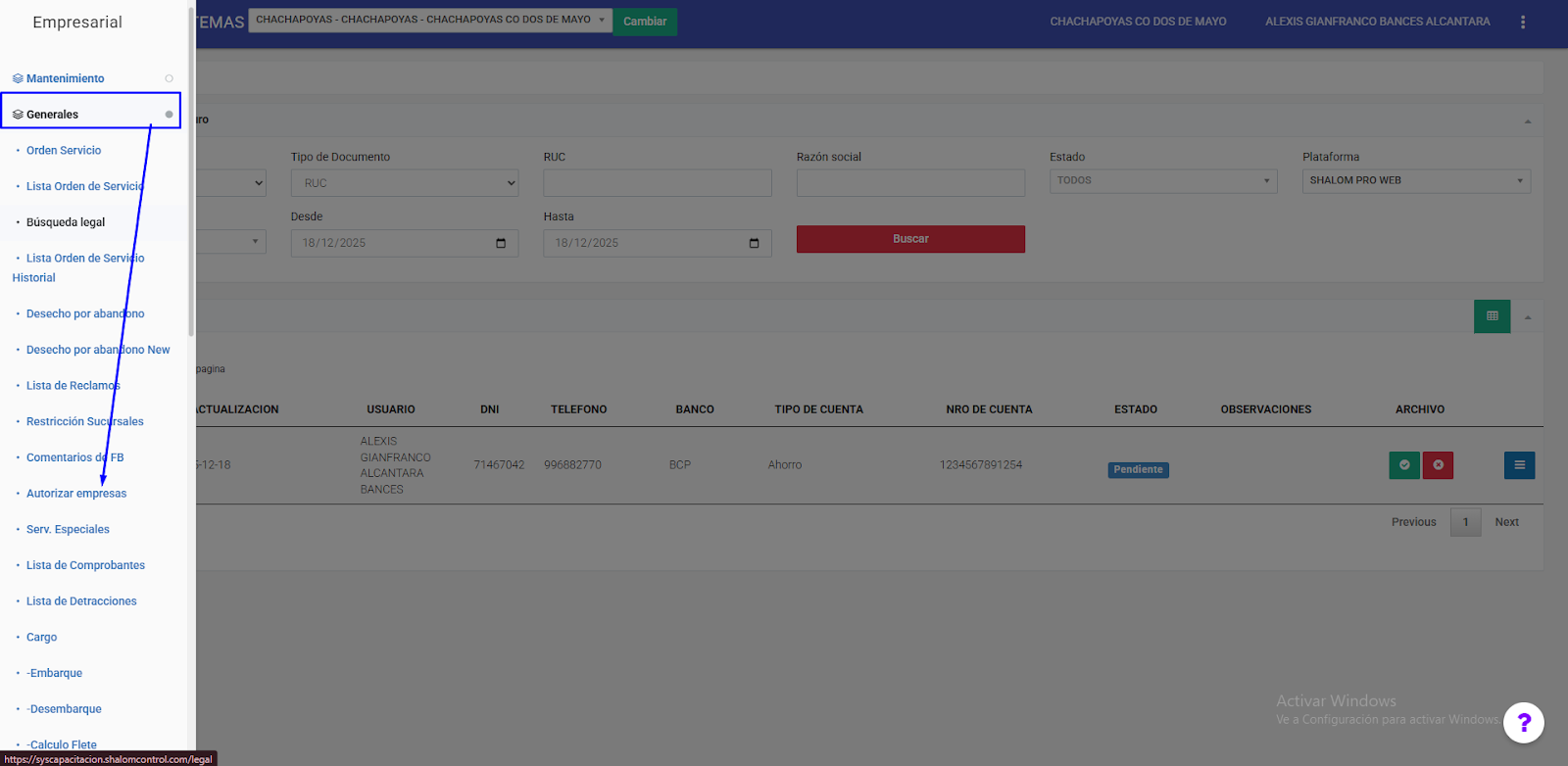Click the three-dot menu in top bar
This screenshot has width=1568, height=766.
(1522, 22)
